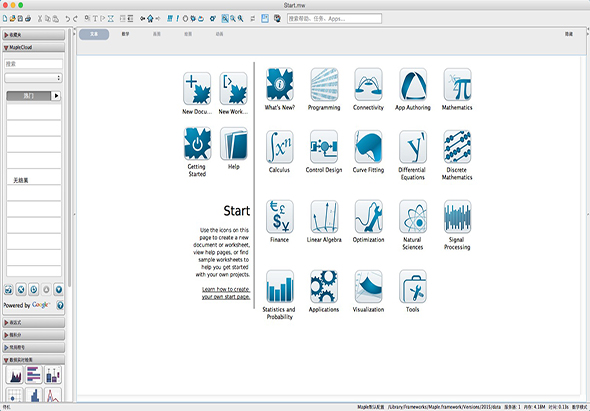The image size is (590, 411).
Task: Click the interrupt computation stop icon
Action: [185, 18]
